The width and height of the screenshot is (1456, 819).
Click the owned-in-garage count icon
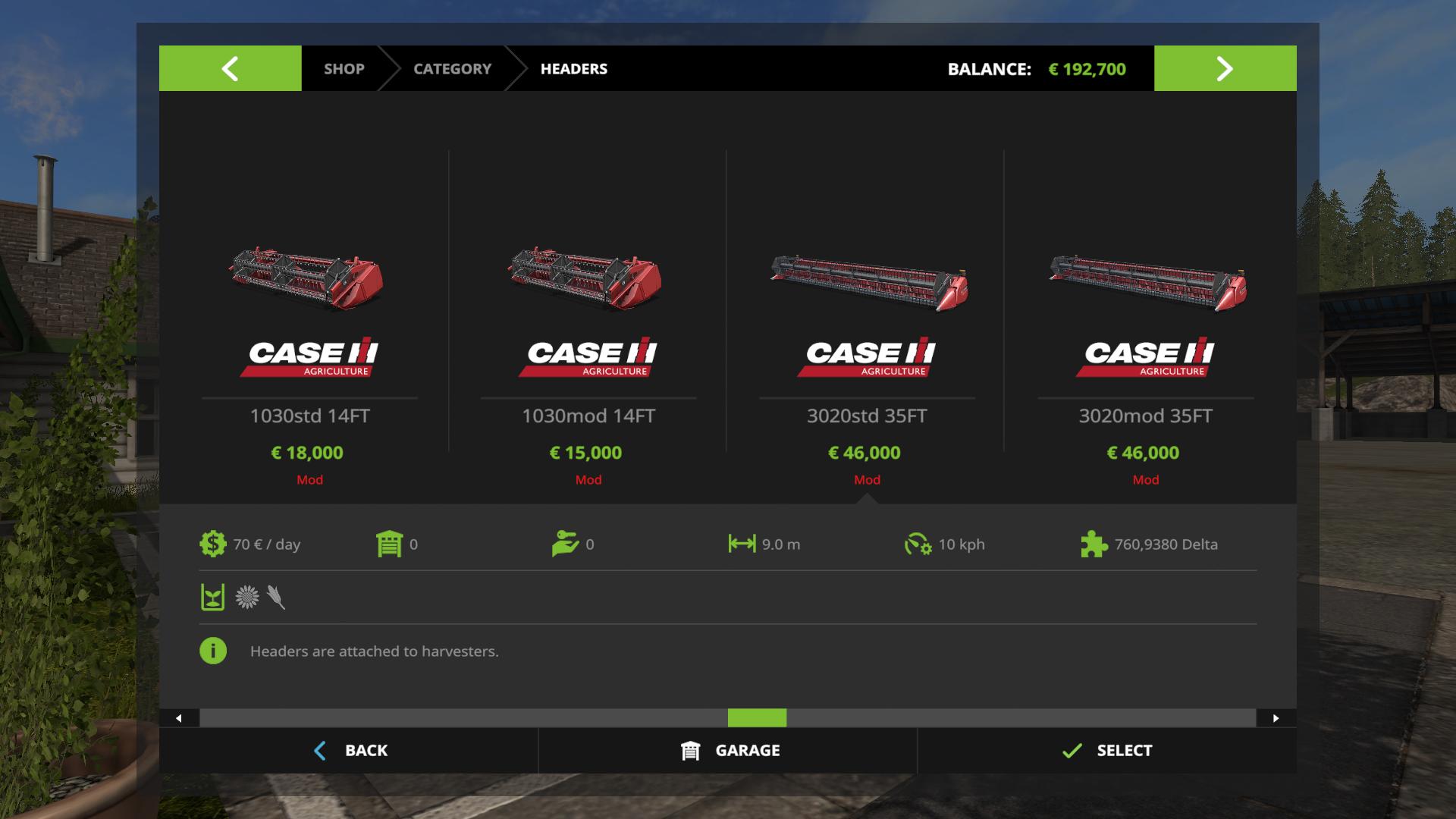tap(389, 544)
